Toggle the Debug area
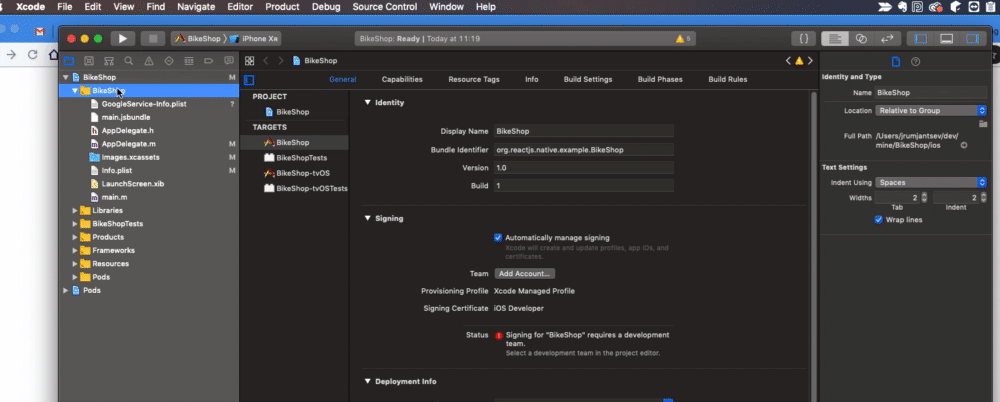The image size is (1000, 402). click(x=946, y=39)
